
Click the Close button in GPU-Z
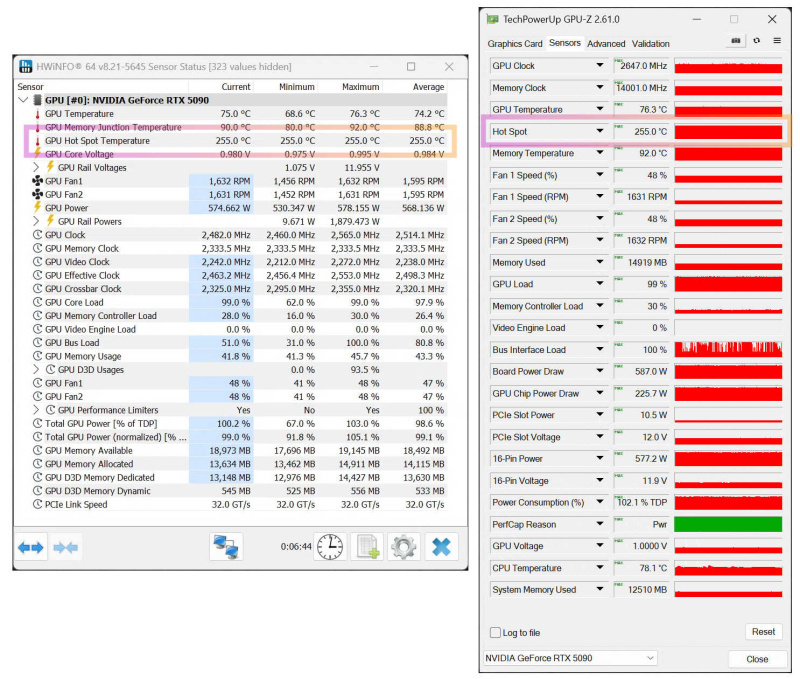[x=757, y=659]
